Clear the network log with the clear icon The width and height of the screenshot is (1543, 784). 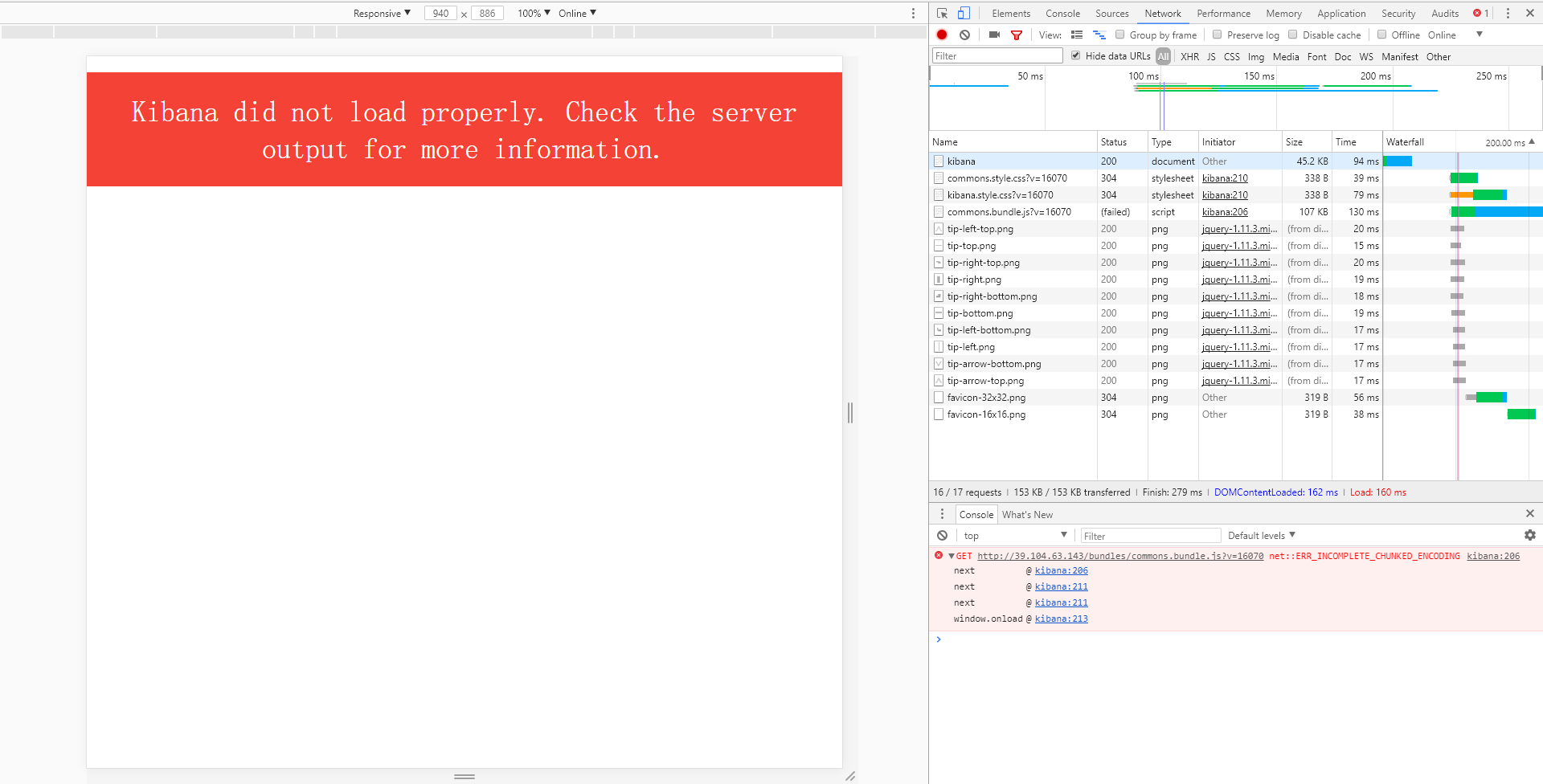(x=964, y=35)
